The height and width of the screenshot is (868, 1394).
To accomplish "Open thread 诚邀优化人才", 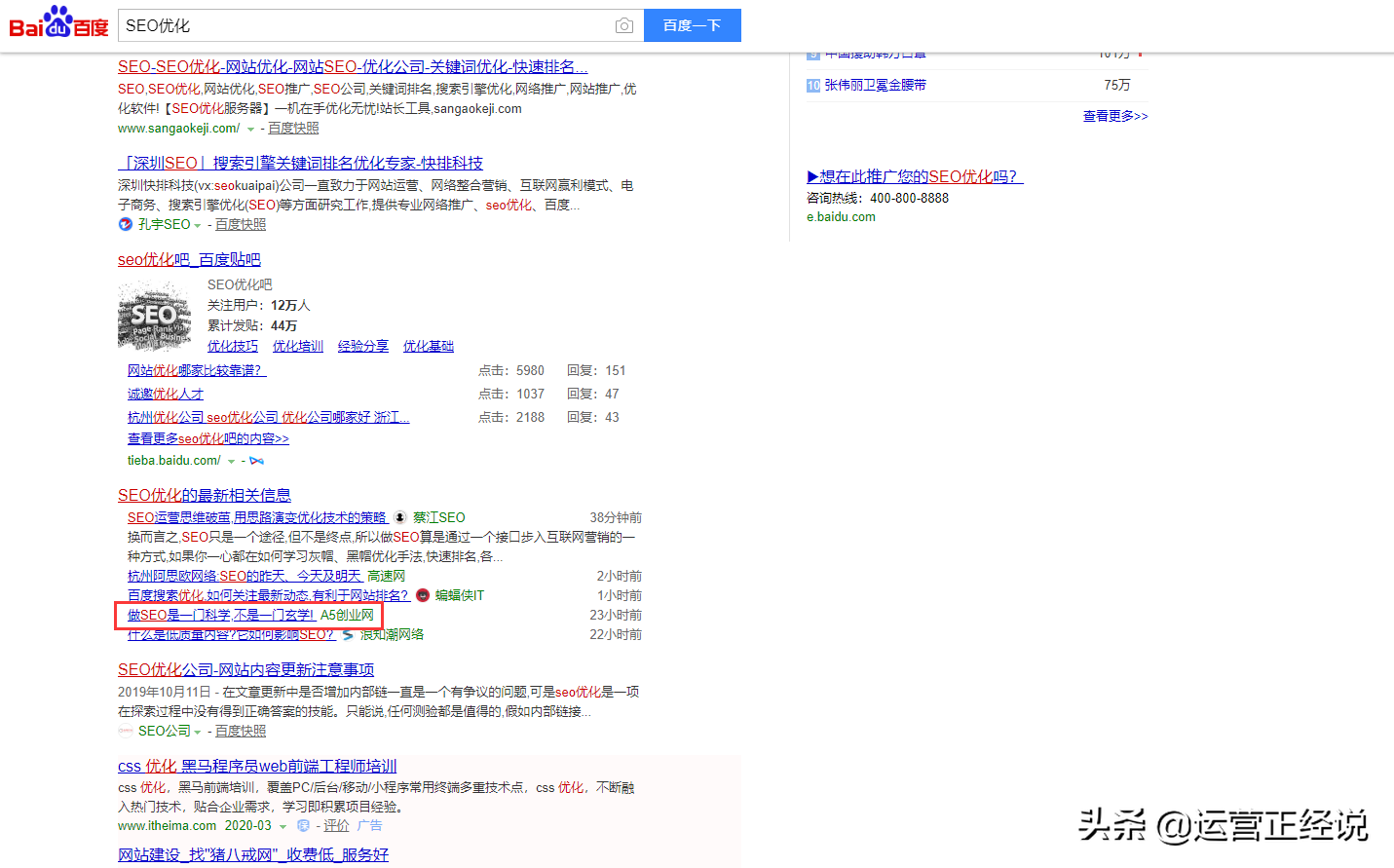I will (166, 394).
